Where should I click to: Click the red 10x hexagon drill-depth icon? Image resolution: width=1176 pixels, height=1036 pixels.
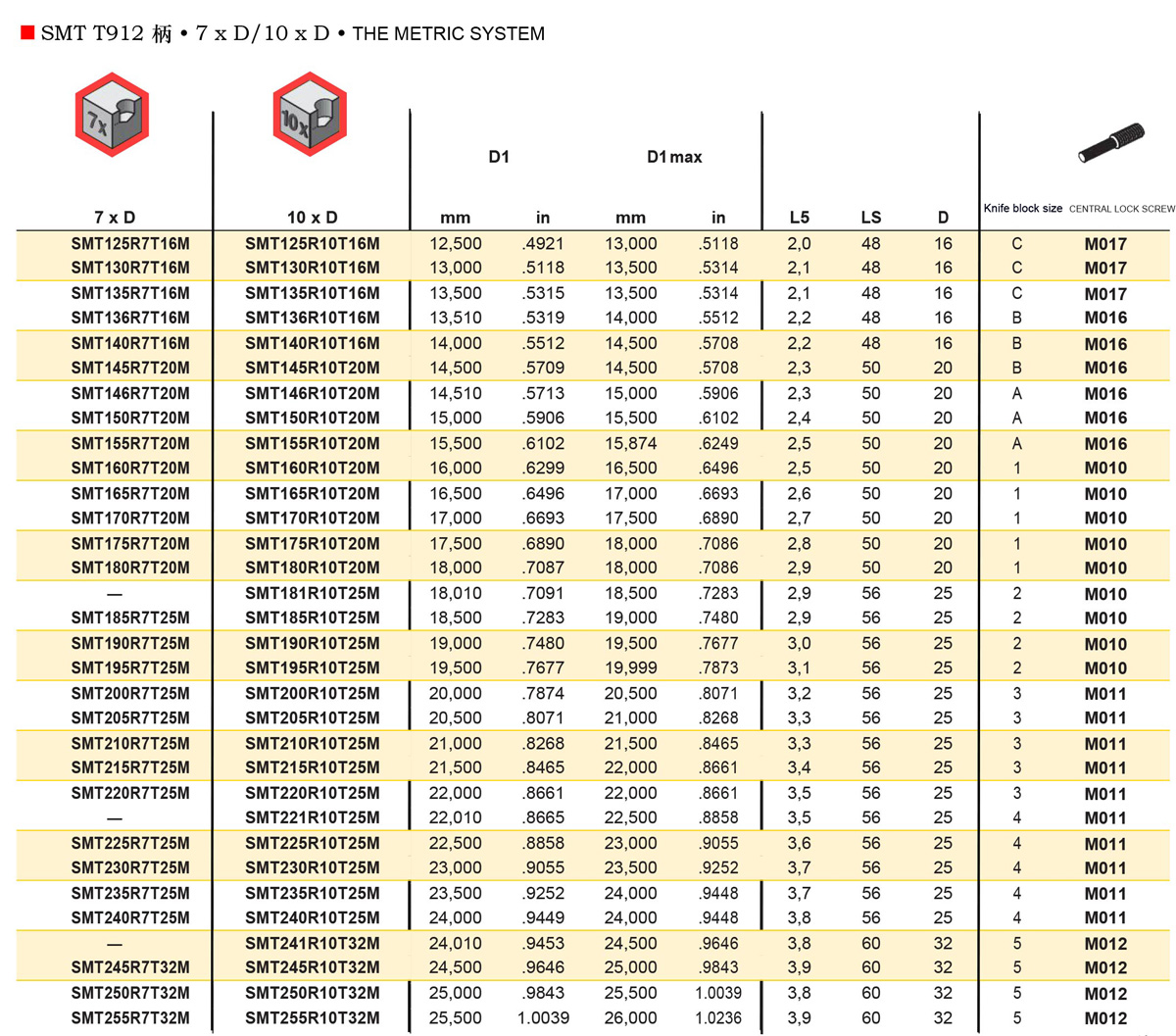tap(310, 115)
